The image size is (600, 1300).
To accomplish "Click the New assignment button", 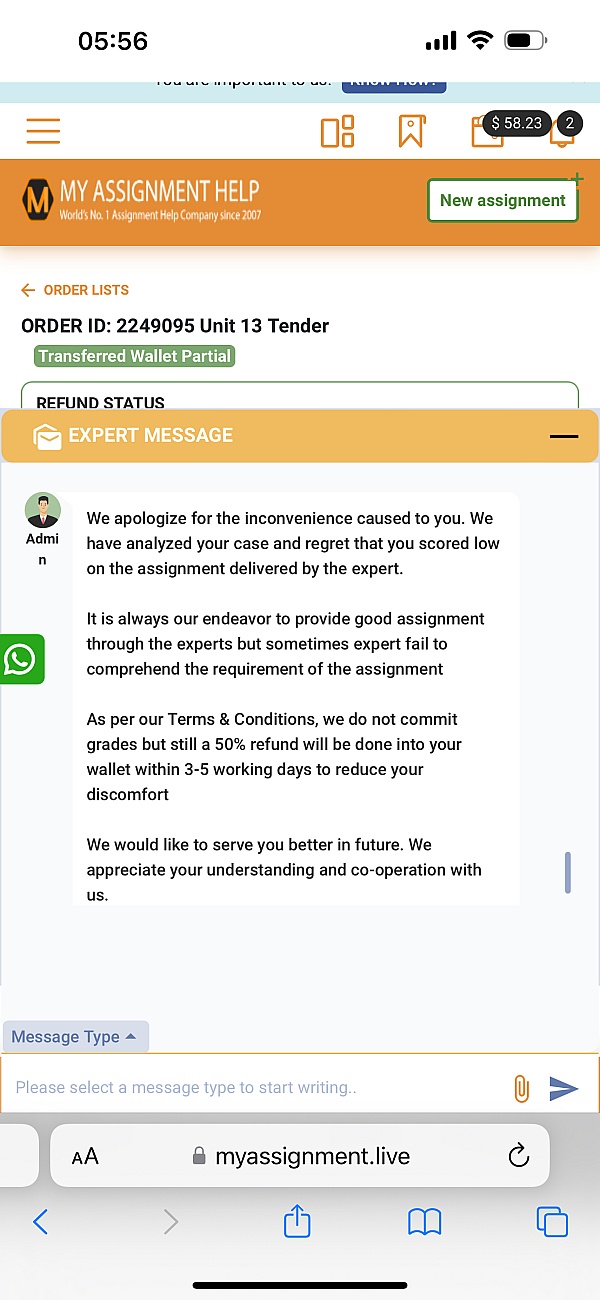I will [x=502, y=200].
